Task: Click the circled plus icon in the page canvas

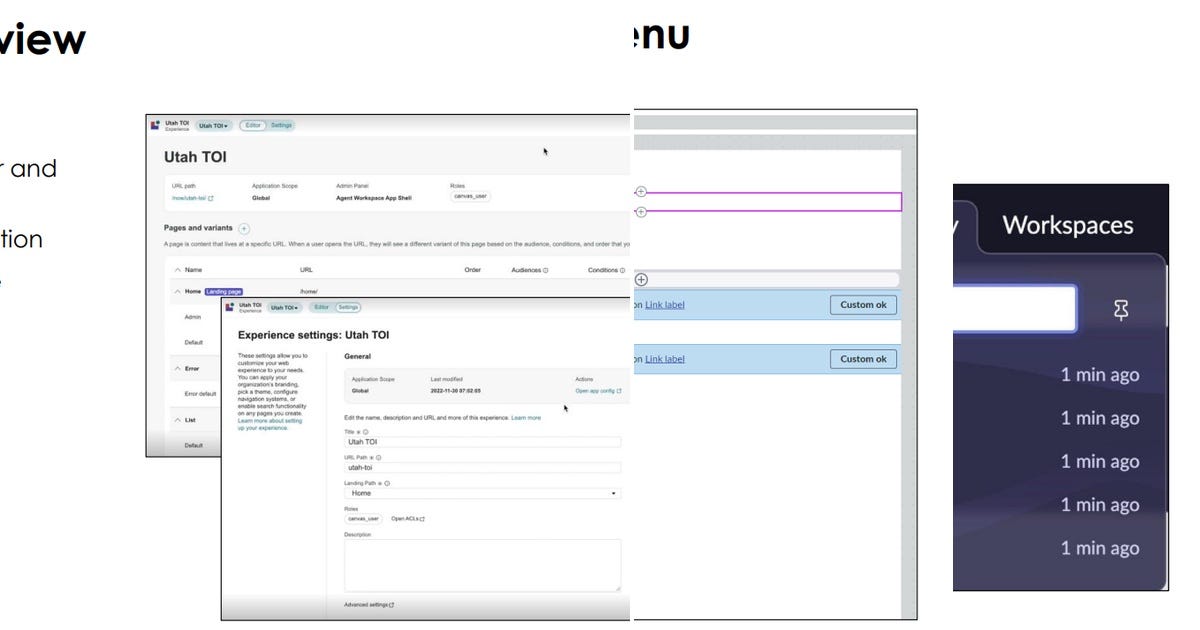Action: tap(641, 280)
